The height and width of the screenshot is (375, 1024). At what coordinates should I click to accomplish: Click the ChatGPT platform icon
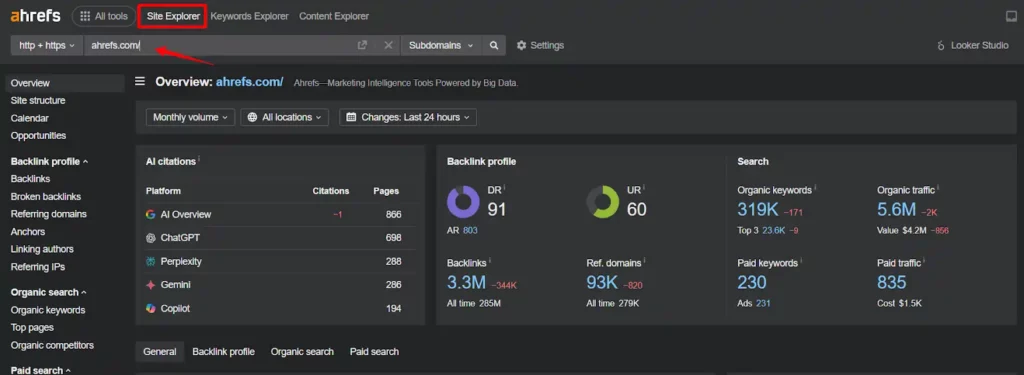[x=150, y=238]
